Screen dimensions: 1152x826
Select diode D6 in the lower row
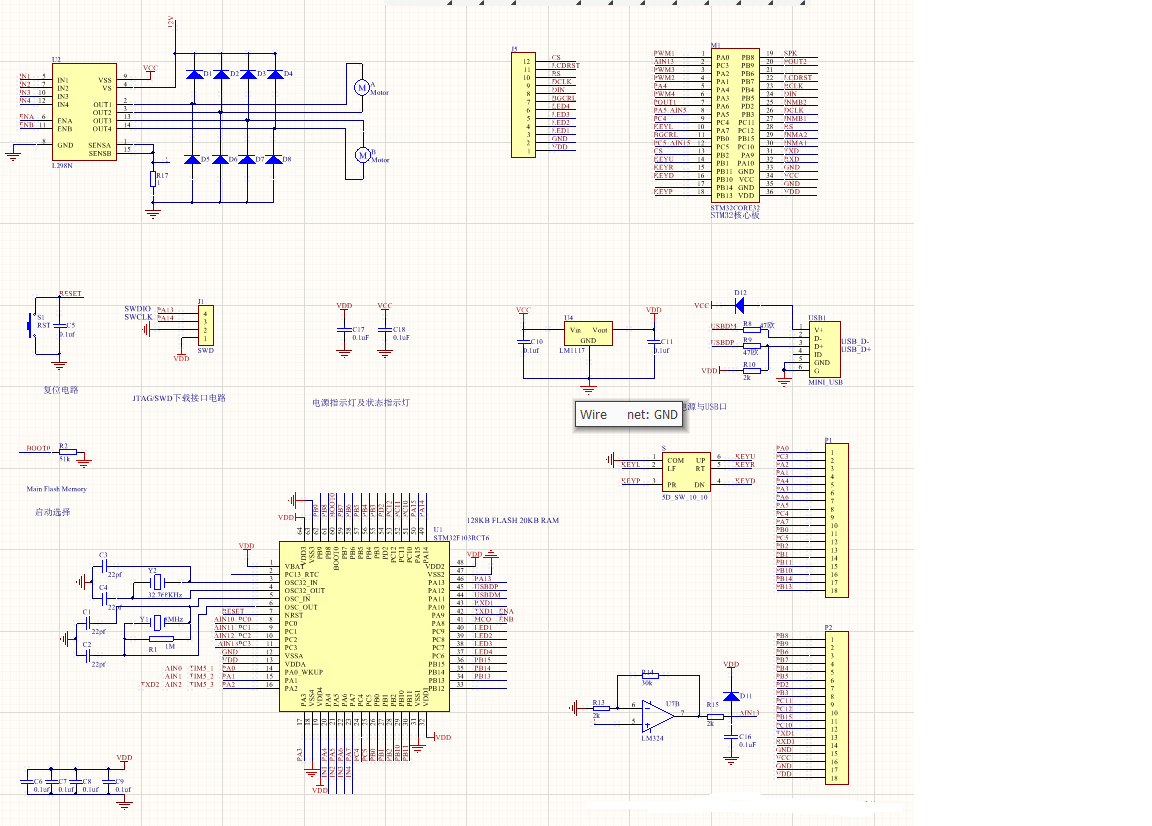(x=220, y=159)
